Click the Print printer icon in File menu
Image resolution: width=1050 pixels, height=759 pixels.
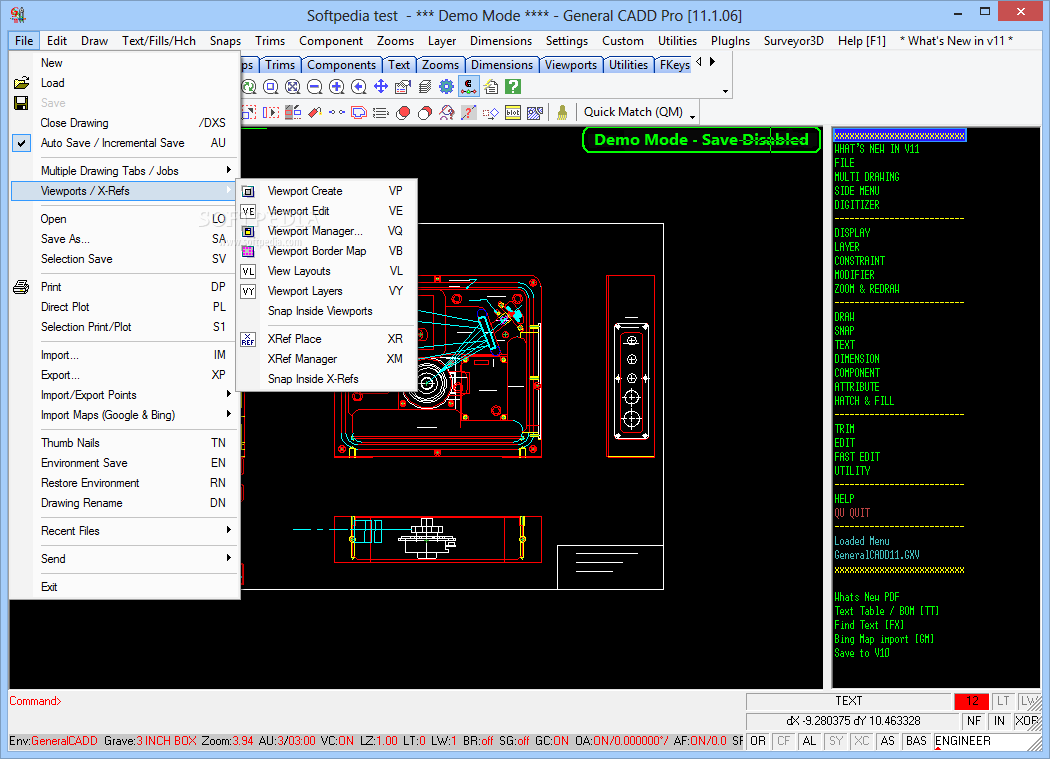[21, 287]
